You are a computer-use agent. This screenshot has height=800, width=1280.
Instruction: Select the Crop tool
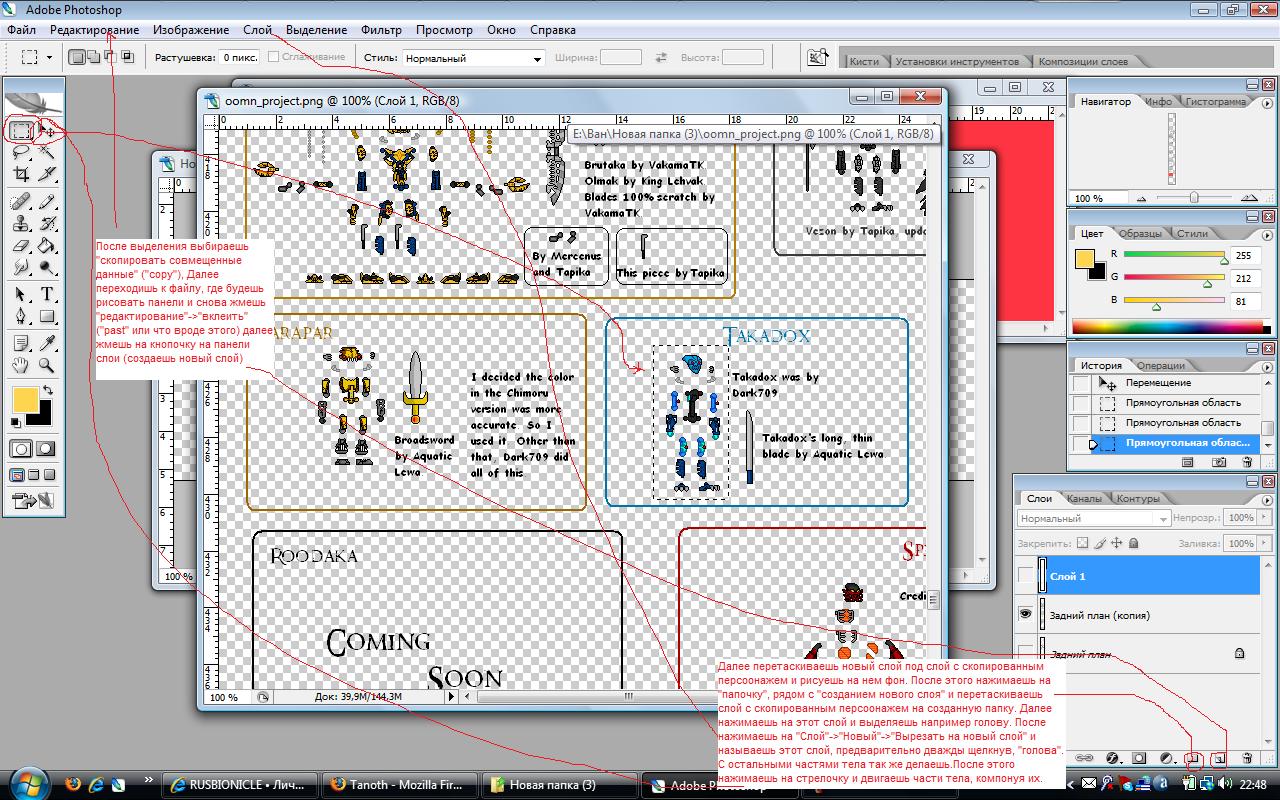point(21,175)
